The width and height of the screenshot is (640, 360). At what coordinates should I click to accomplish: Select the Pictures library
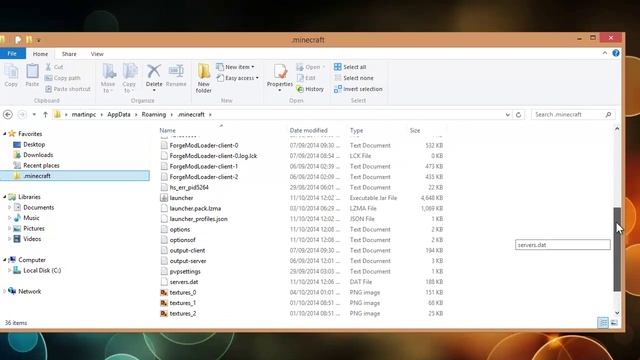[29, 229]
